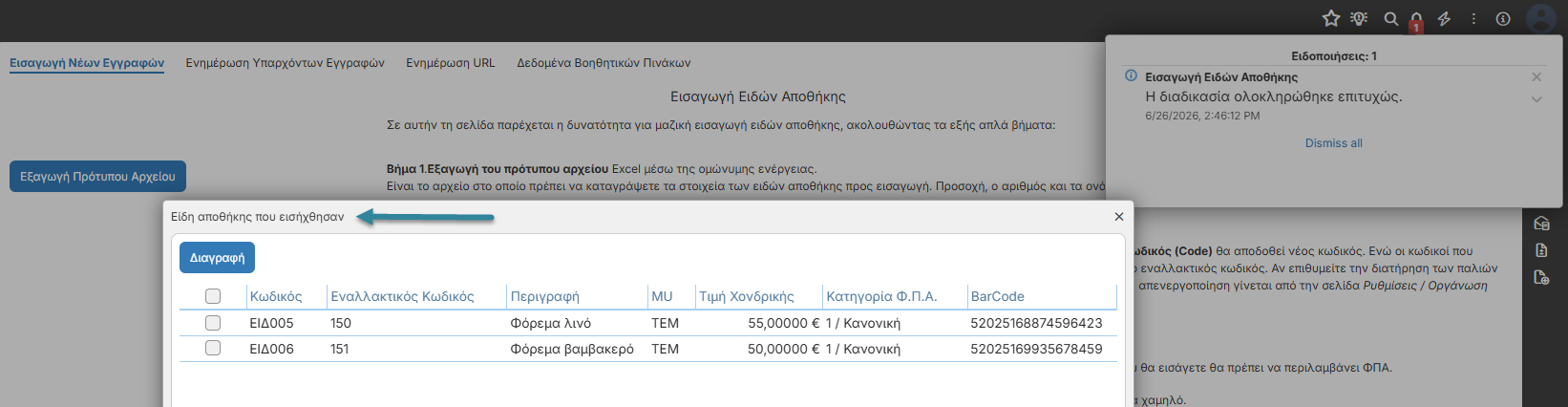The width and height of the screenshot is (1568, 407).
Task: Expand the notification details chevron
Action: pyautogui.click(x=1536, y=98)
